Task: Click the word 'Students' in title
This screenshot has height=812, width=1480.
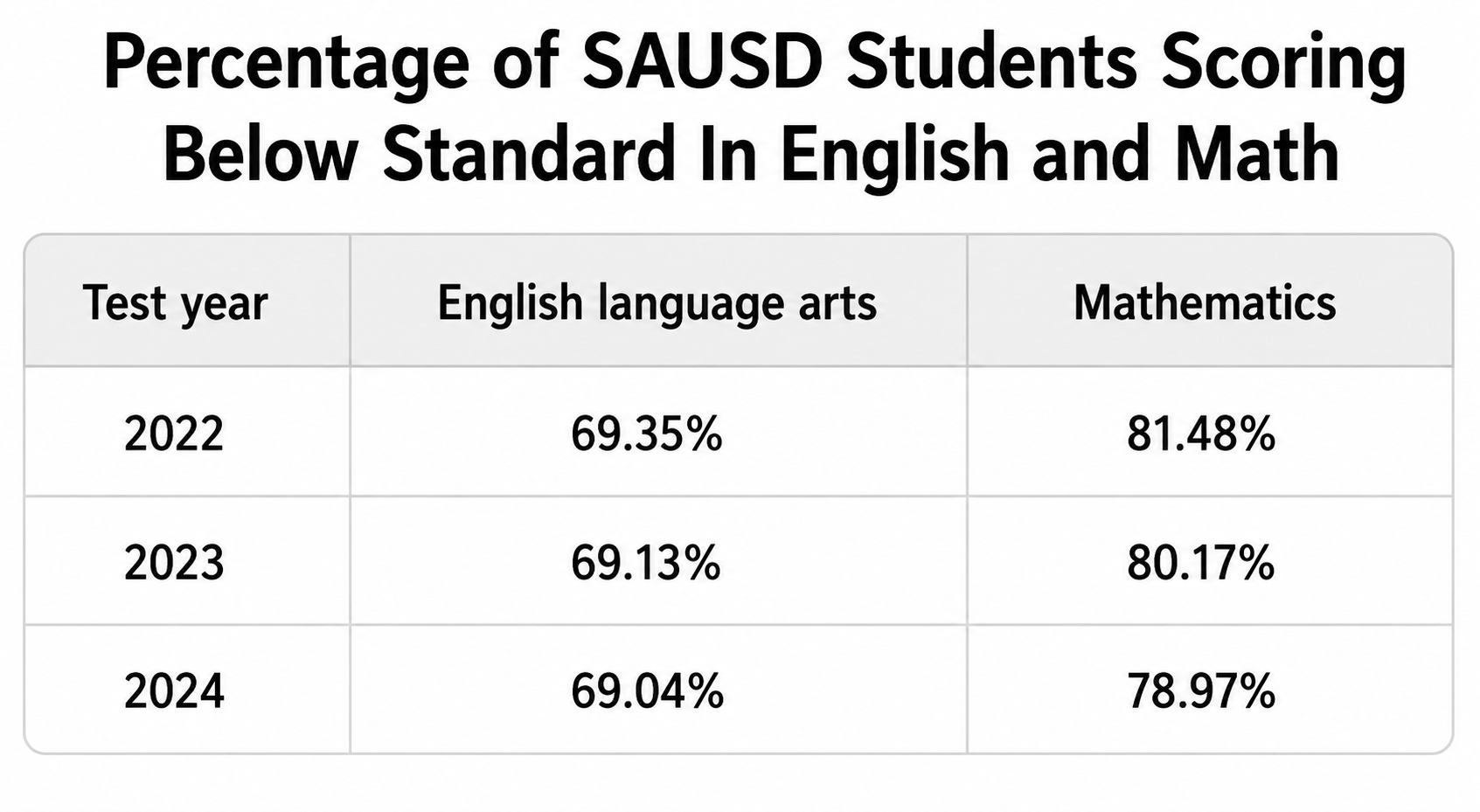Action: click(x=990, y=63)
